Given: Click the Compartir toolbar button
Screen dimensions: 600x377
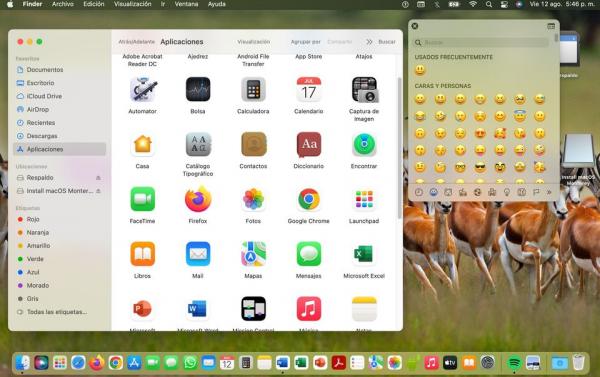Looking at the screenshot, I should tap(339, 42).
